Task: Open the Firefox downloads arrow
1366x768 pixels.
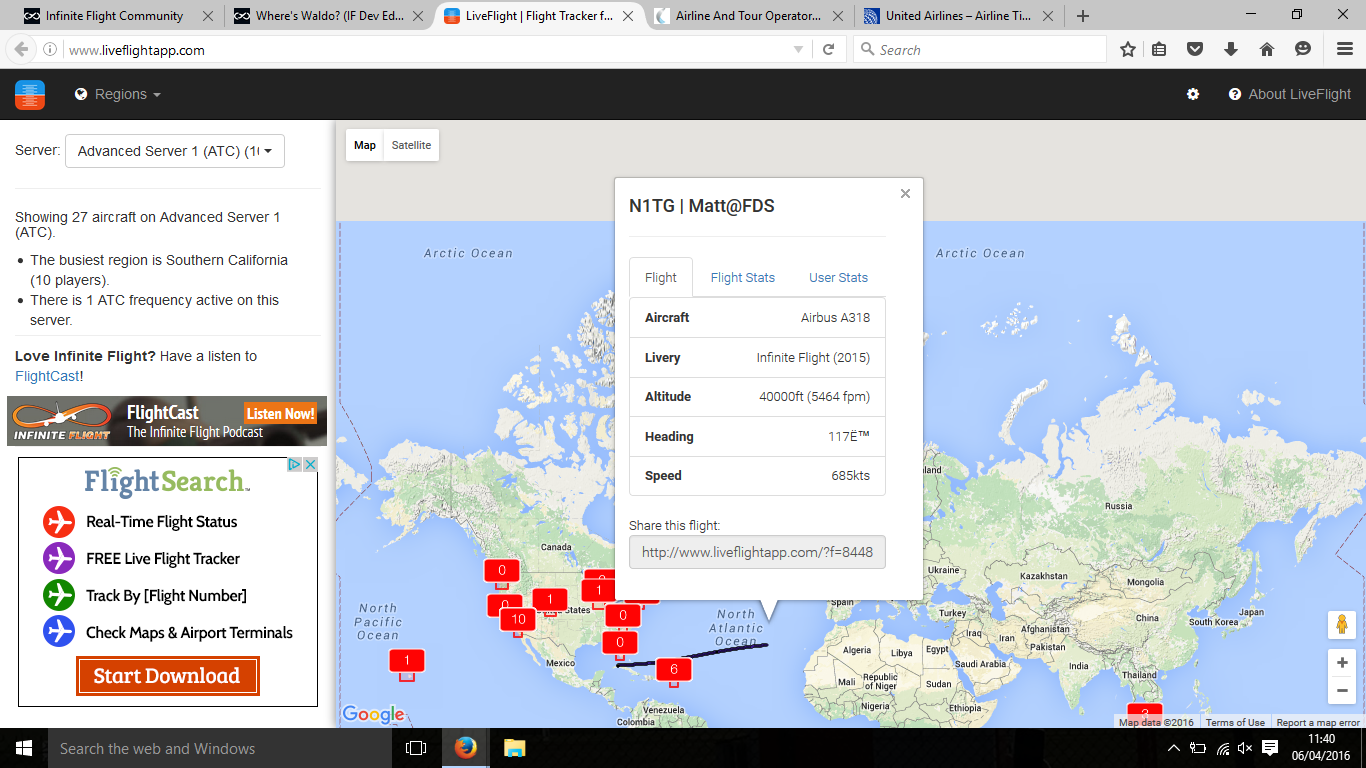Action: [x=1231, y=50]
